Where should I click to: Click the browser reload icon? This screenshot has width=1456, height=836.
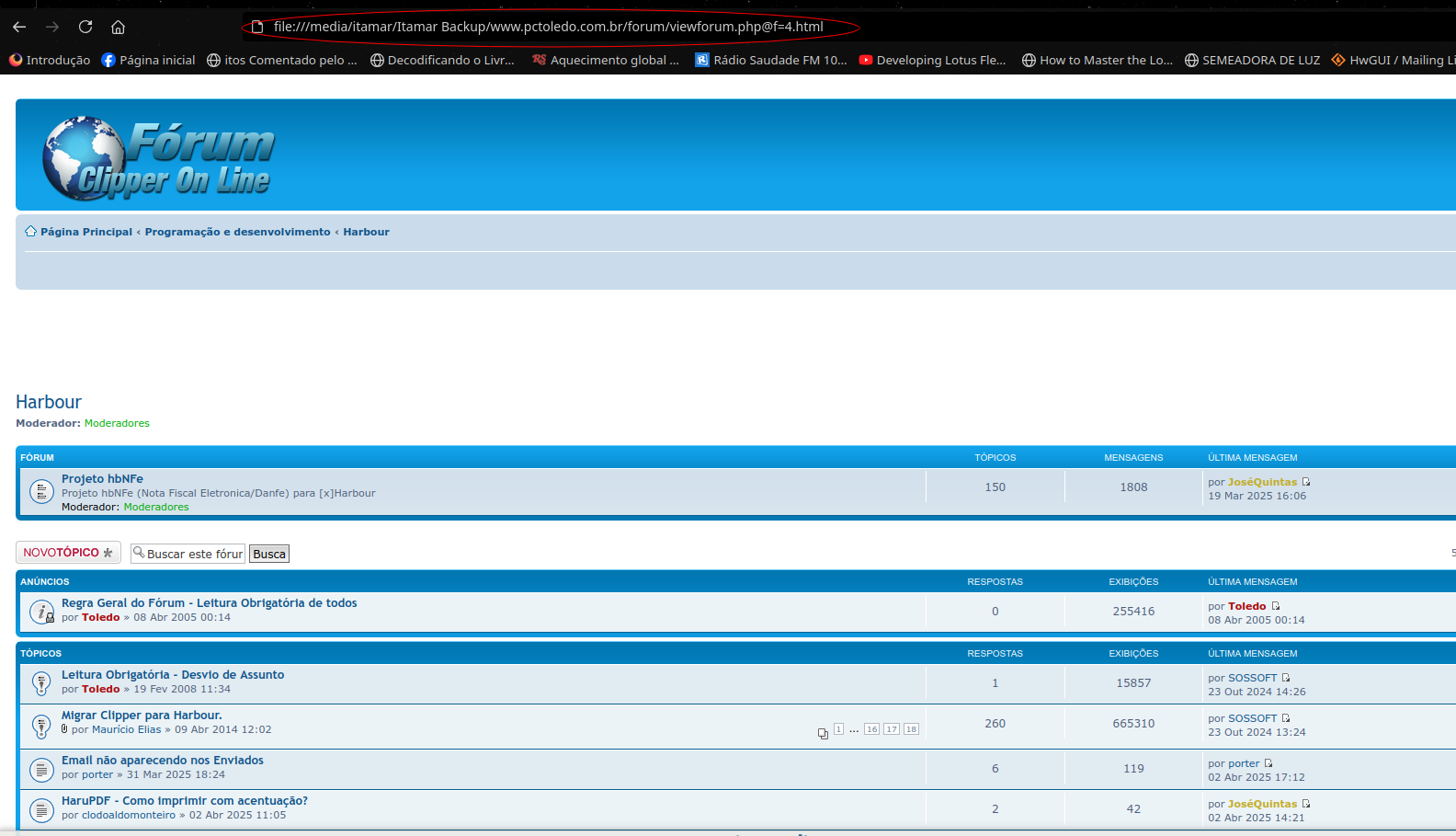pos(85,27)
